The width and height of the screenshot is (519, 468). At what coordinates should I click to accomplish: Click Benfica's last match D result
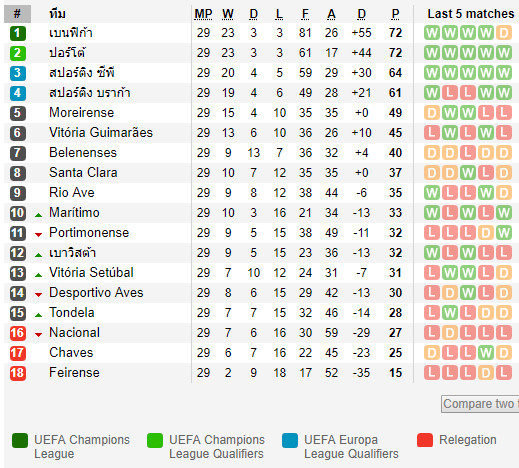(x=503, y=33)
